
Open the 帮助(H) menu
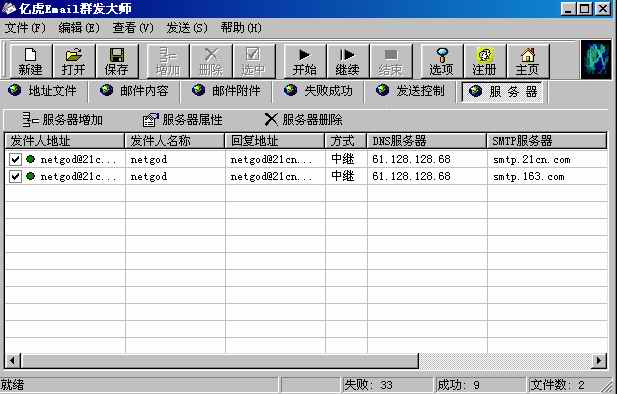241,28
